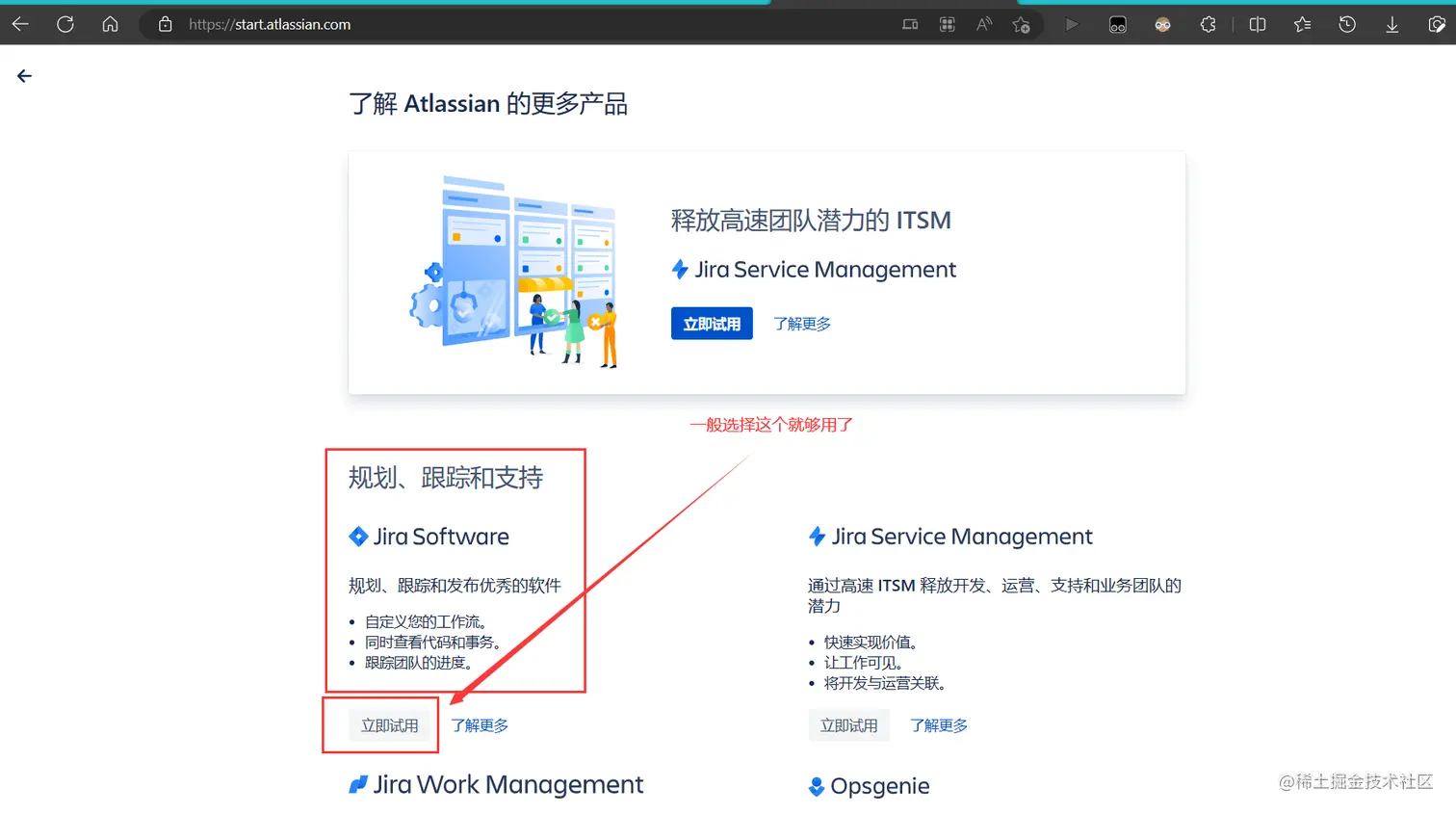The image size is (1456, 814).
Task: Toggle the split screen icon
Action: pos(1258,24)
